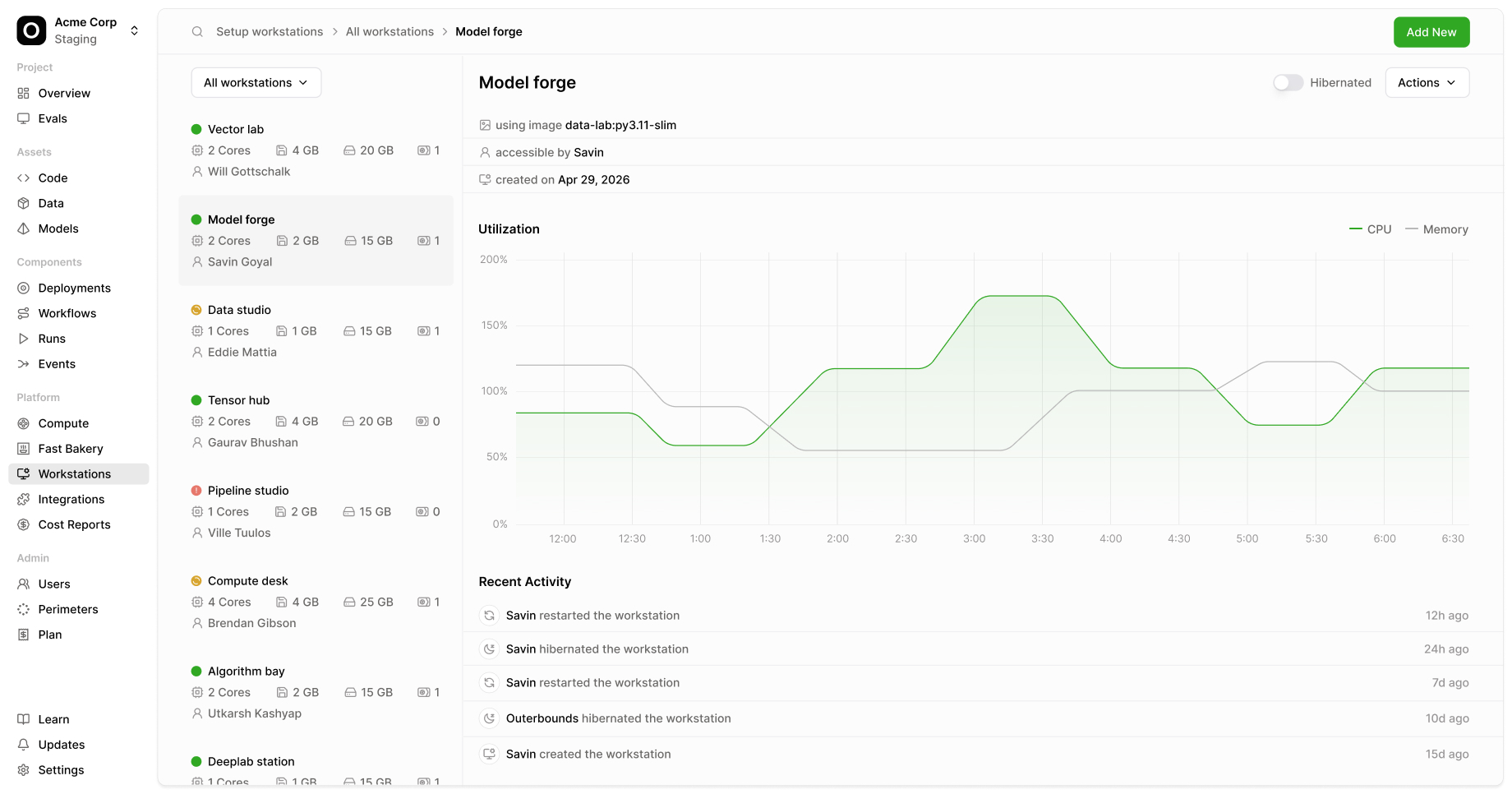Click the person icon beside 'accessible by Savin'
The image size is (1512, 794).
click(485, 152)
